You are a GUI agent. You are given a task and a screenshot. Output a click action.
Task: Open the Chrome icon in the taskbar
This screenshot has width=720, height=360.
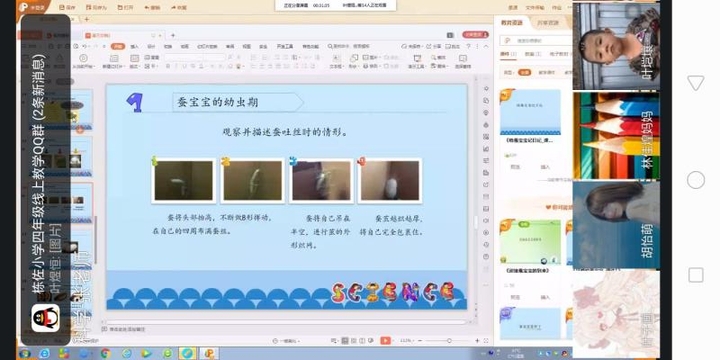pyautogui.click(x=105, y=353)
